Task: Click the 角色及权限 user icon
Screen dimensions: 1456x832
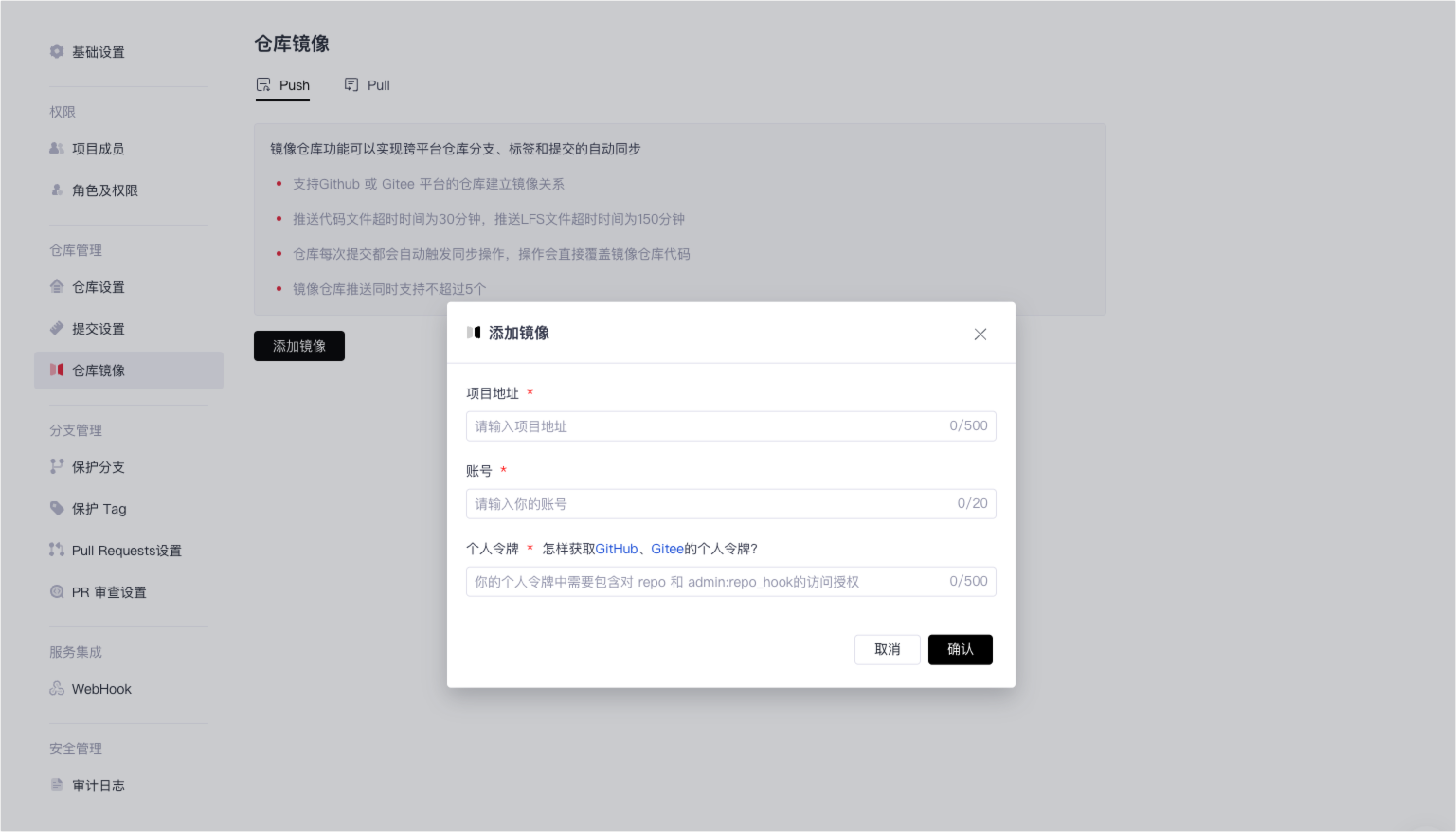Action: (x=57, y=190)
